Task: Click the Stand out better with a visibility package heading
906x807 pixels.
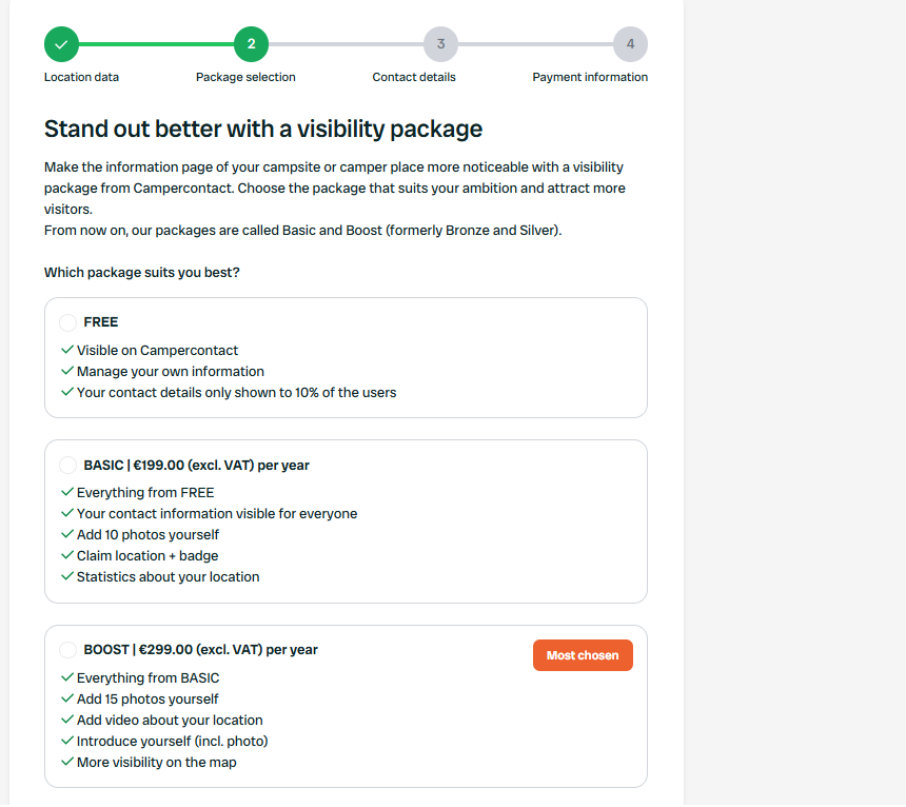Action: pos(263,129)
